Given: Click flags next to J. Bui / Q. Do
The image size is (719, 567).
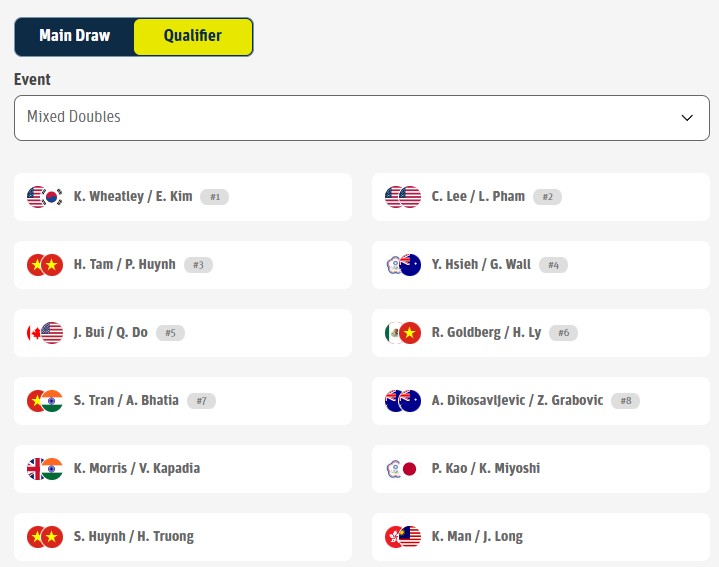Looking at the screenshot, I should point(45,333).
